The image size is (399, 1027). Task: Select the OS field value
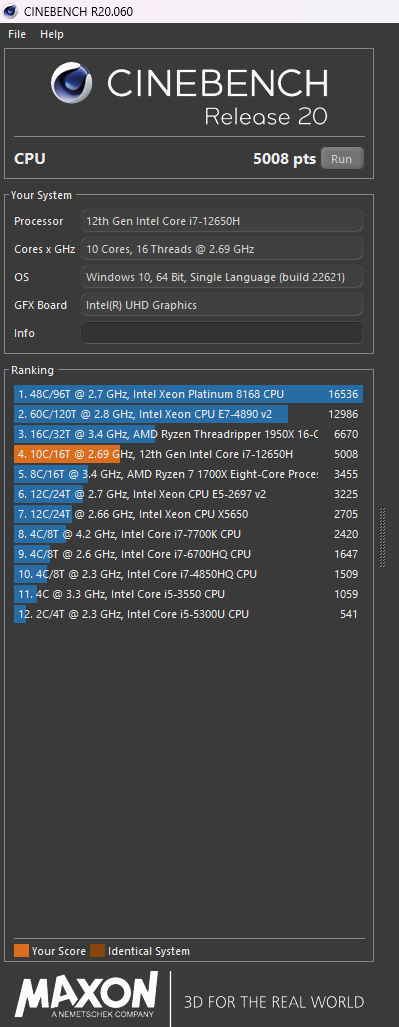[x=221, y=277]
